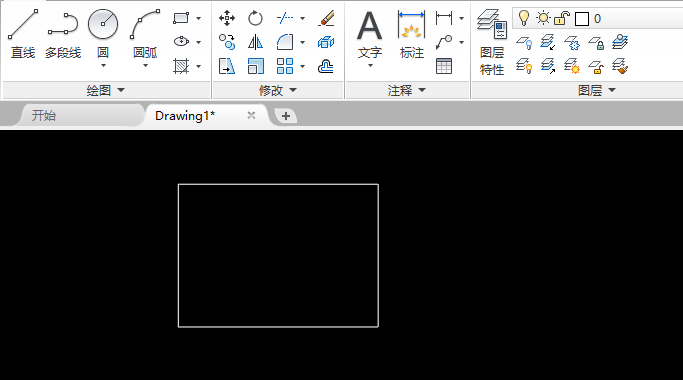The width and height of the screenshot is (683, 380).
Task: Activate the Fillet tool
Action: [285, 42]
